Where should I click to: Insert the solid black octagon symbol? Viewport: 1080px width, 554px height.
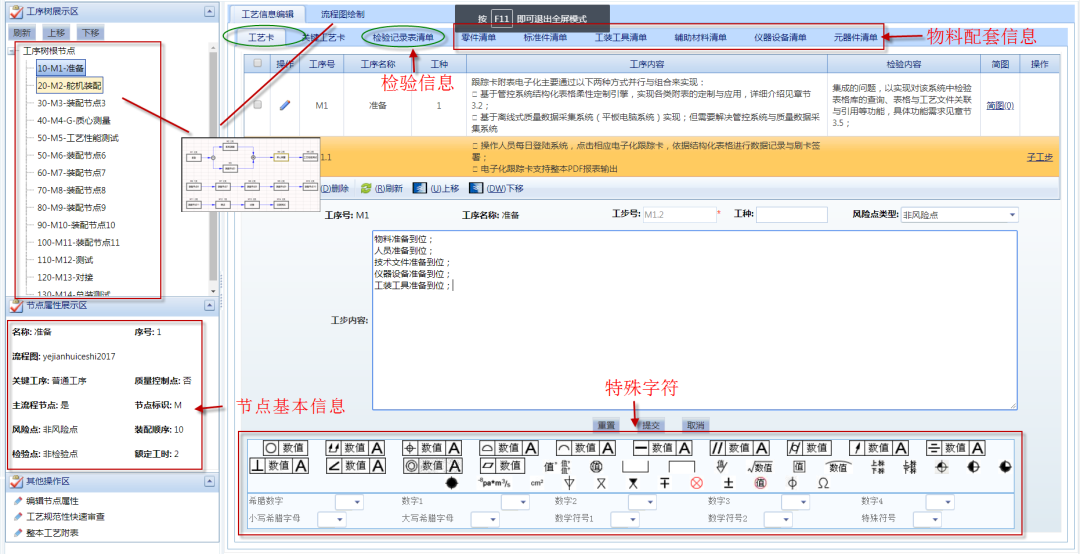pyautogui.click(x=451, y=483)
